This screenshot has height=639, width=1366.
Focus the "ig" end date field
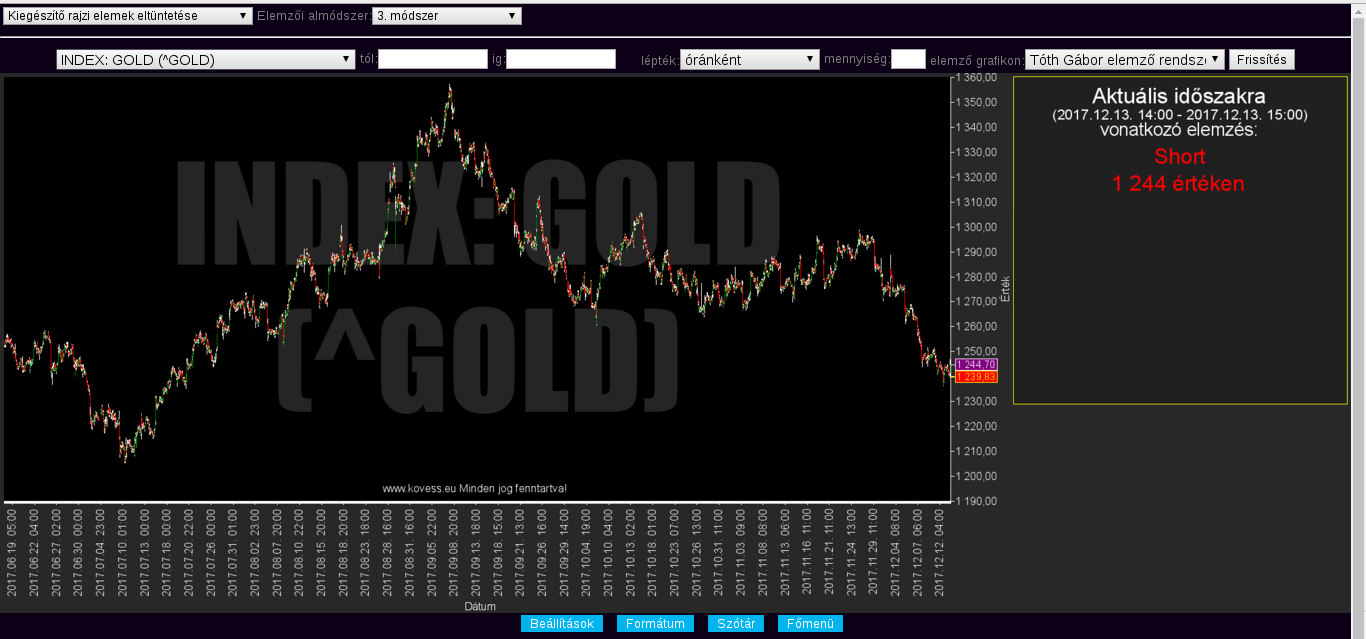pyautogui.click(x=561, y=59)
